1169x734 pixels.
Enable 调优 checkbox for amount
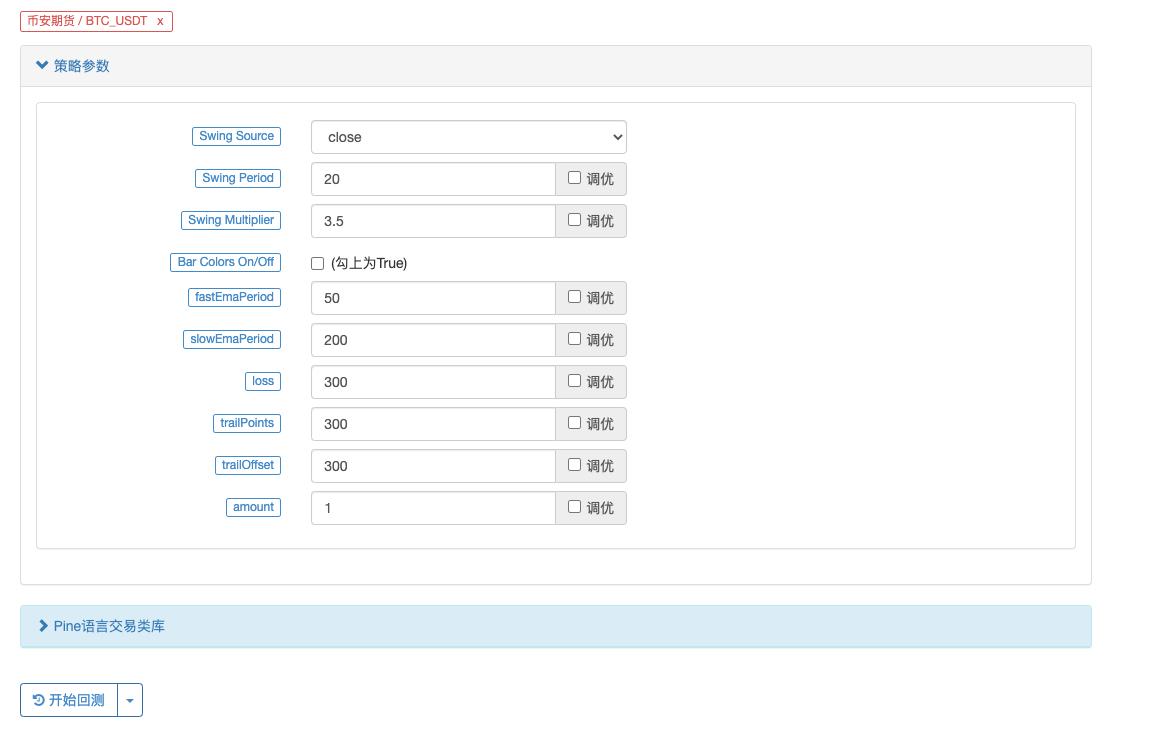pos(574,507)
